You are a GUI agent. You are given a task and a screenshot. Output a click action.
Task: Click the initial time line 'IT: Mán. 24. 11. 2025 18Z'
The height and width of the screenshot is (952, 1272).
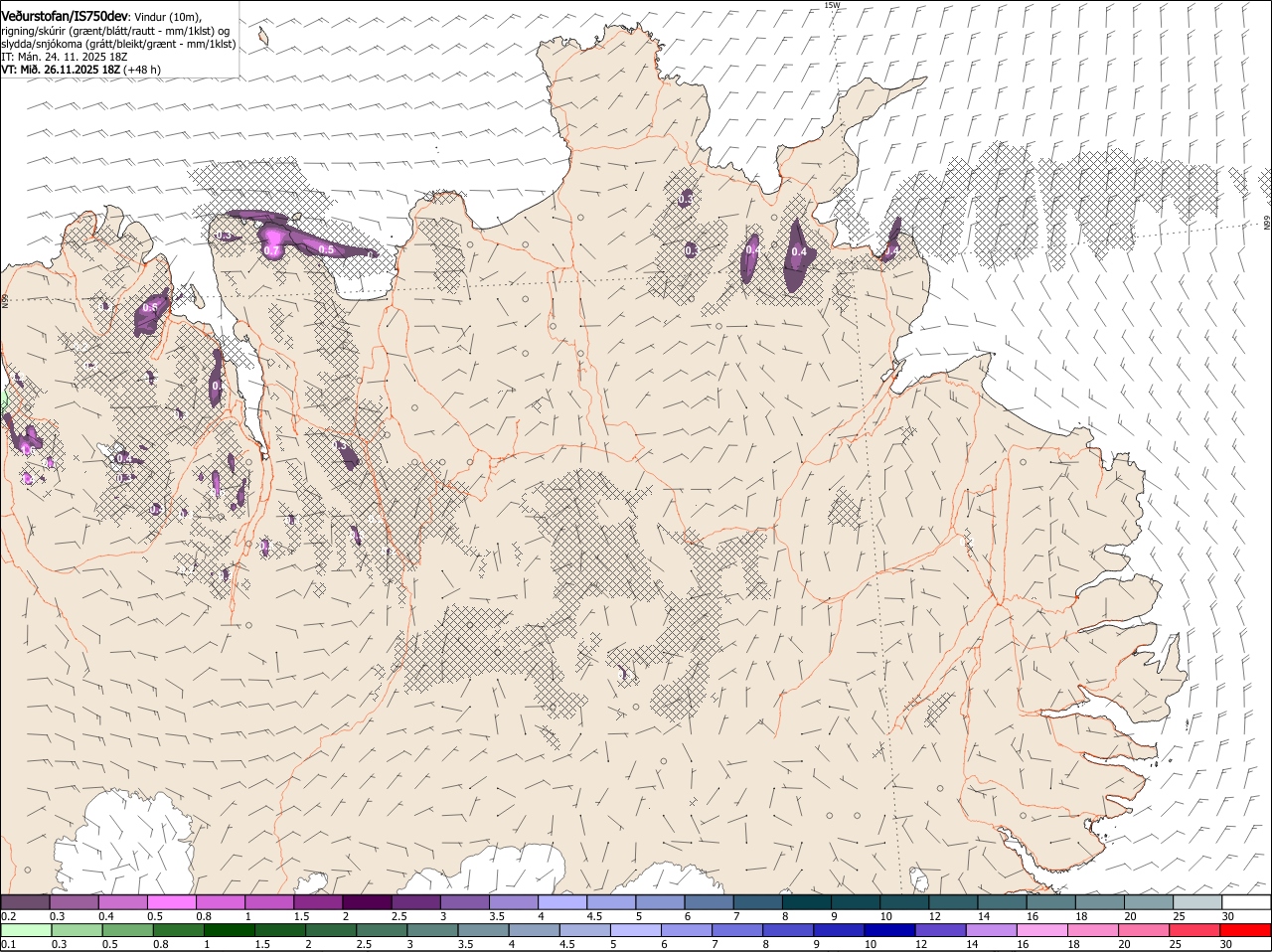coord(67,57)
